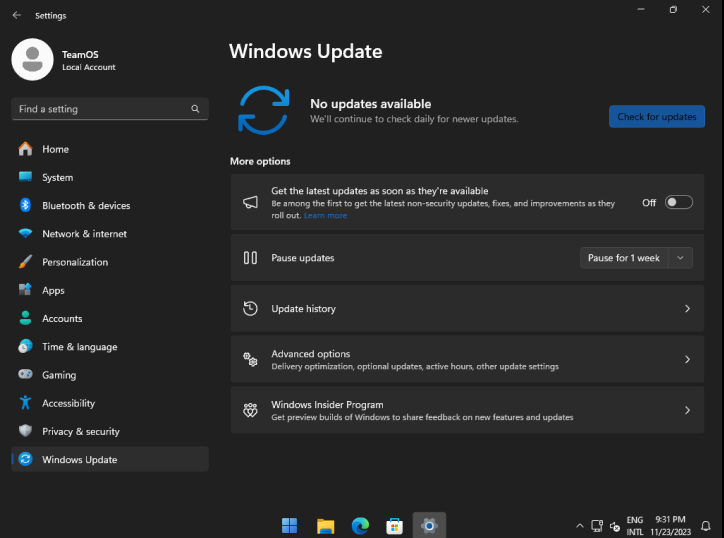724x538 pixels.
Task: Open Update history chevron
Action: coord(687,308)
